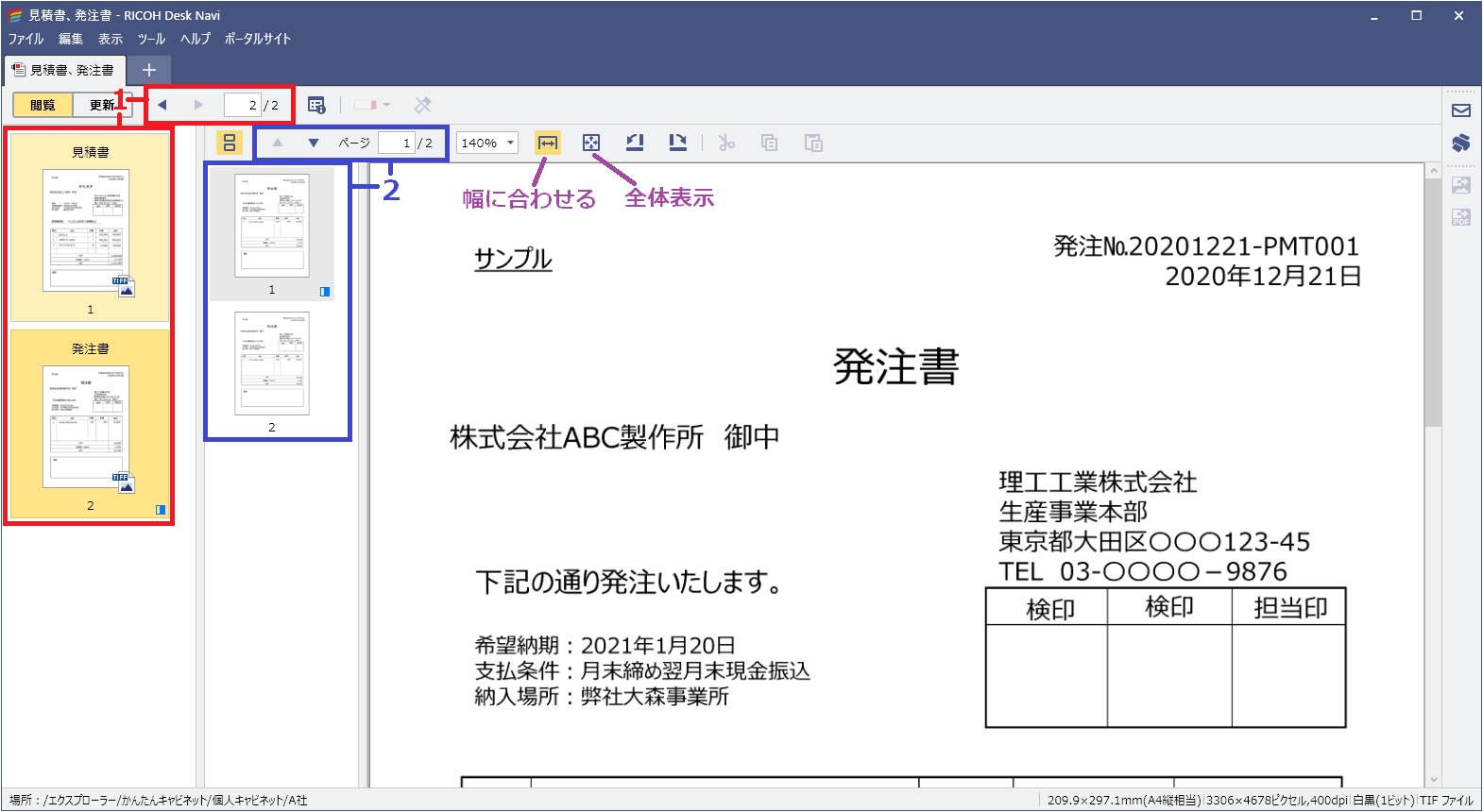Click the 発注№20201221-PMT001 text
1483x812 pixels.
1206,246
